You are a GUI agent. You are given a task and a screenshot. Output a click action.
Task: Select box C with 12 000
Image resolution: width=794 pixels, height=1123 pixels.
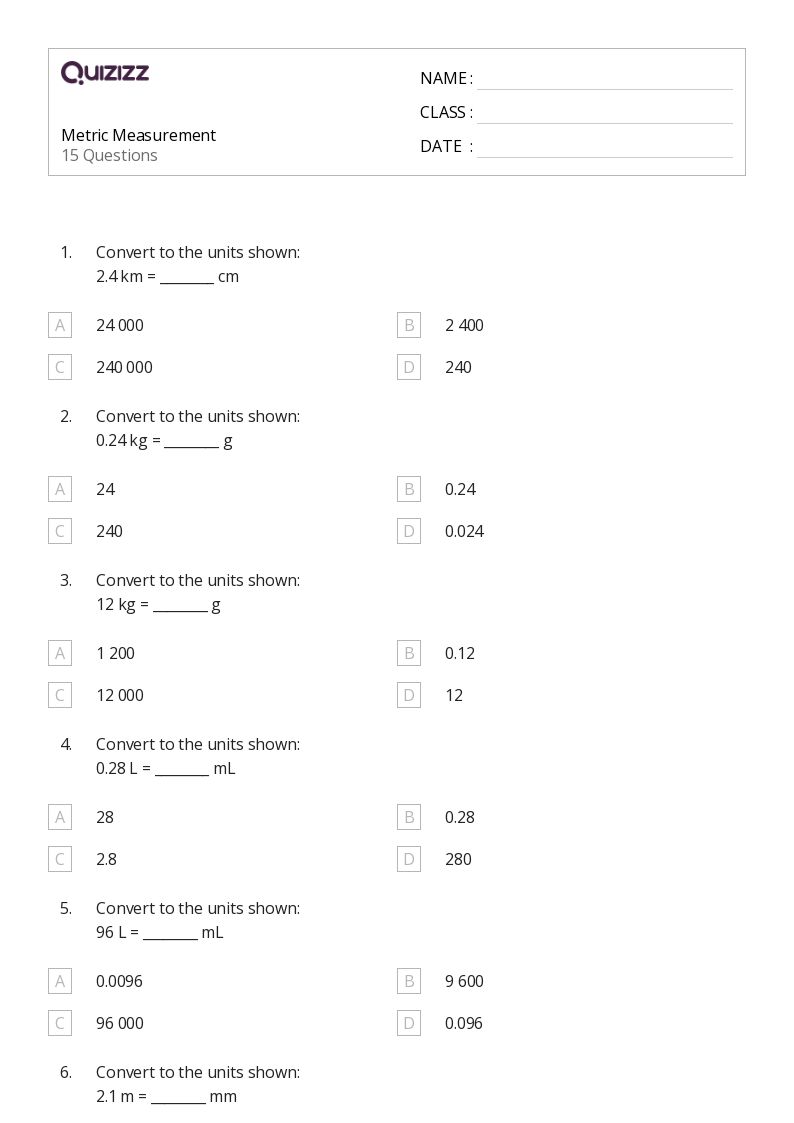pos(60,695)
